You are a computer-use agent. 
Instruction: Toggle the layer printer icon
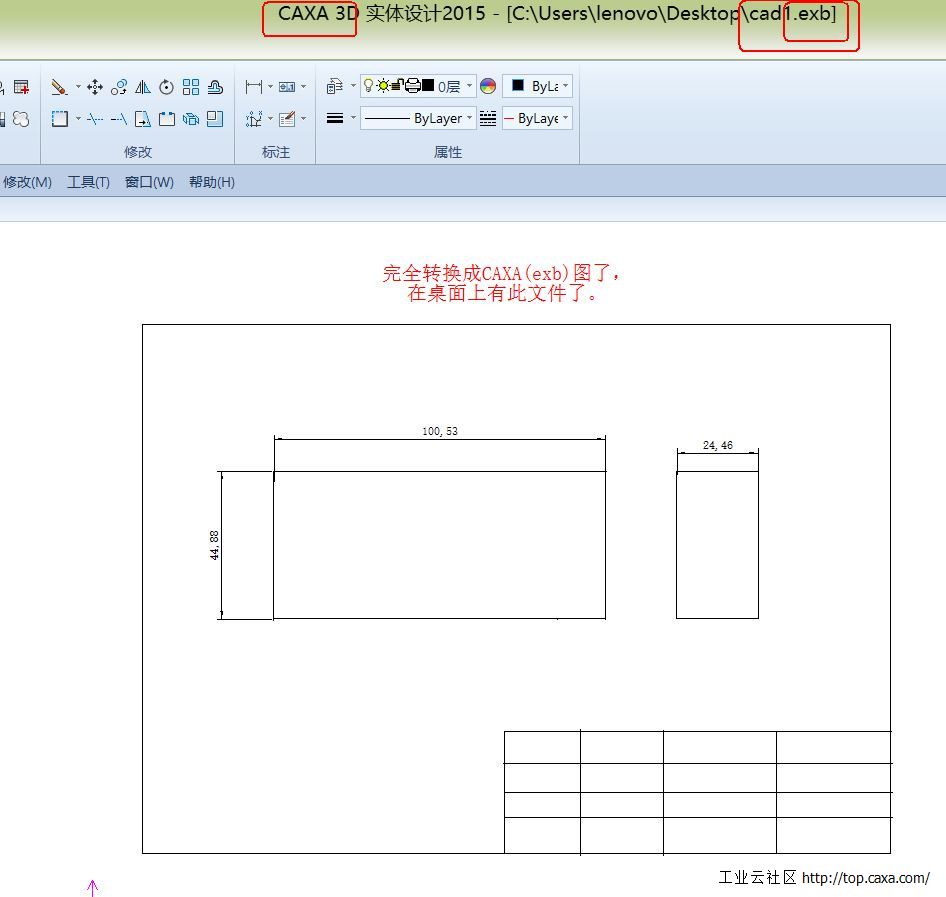point(413,86)
